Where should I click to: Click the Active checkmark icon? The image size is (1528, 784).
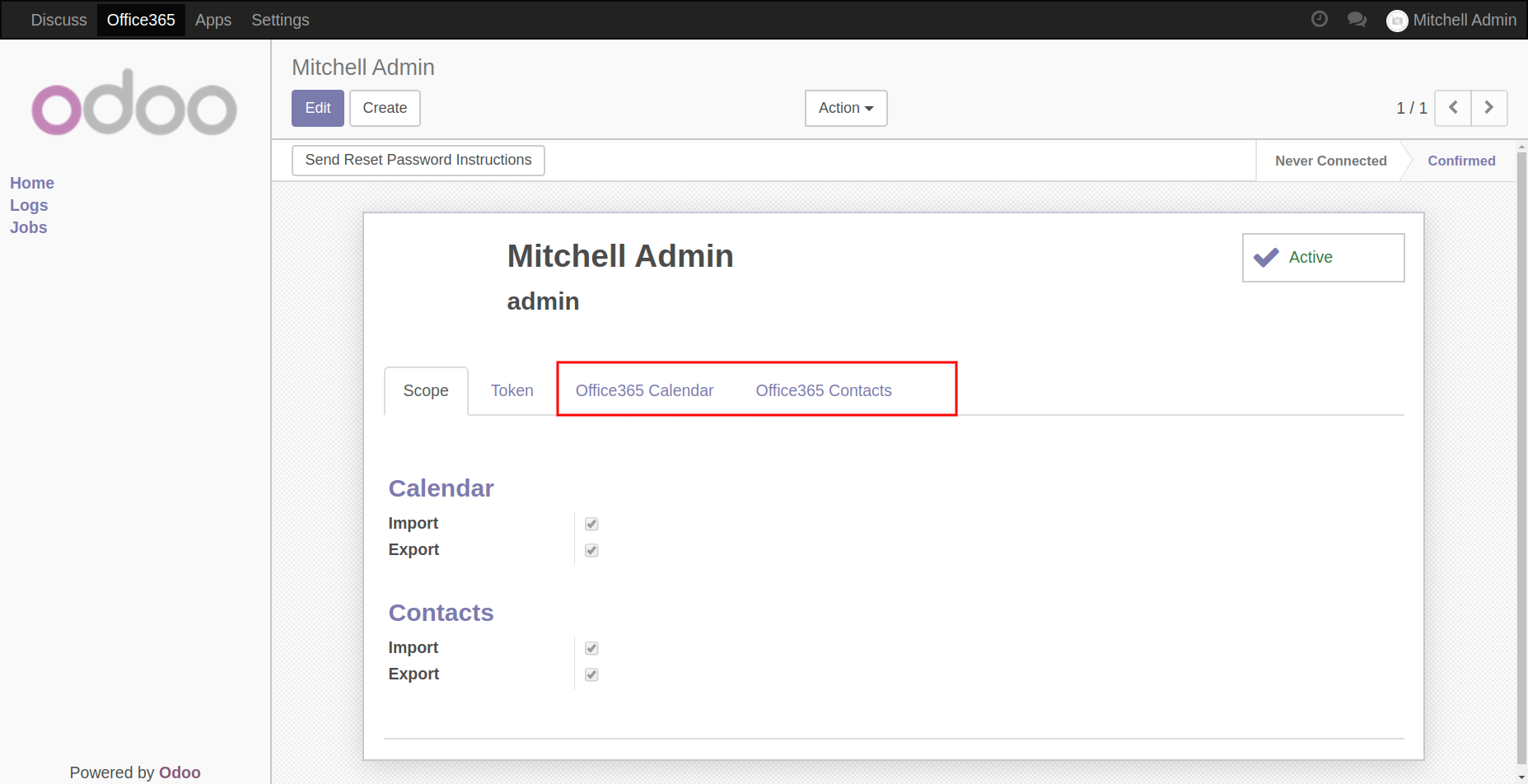[1266, 258]
